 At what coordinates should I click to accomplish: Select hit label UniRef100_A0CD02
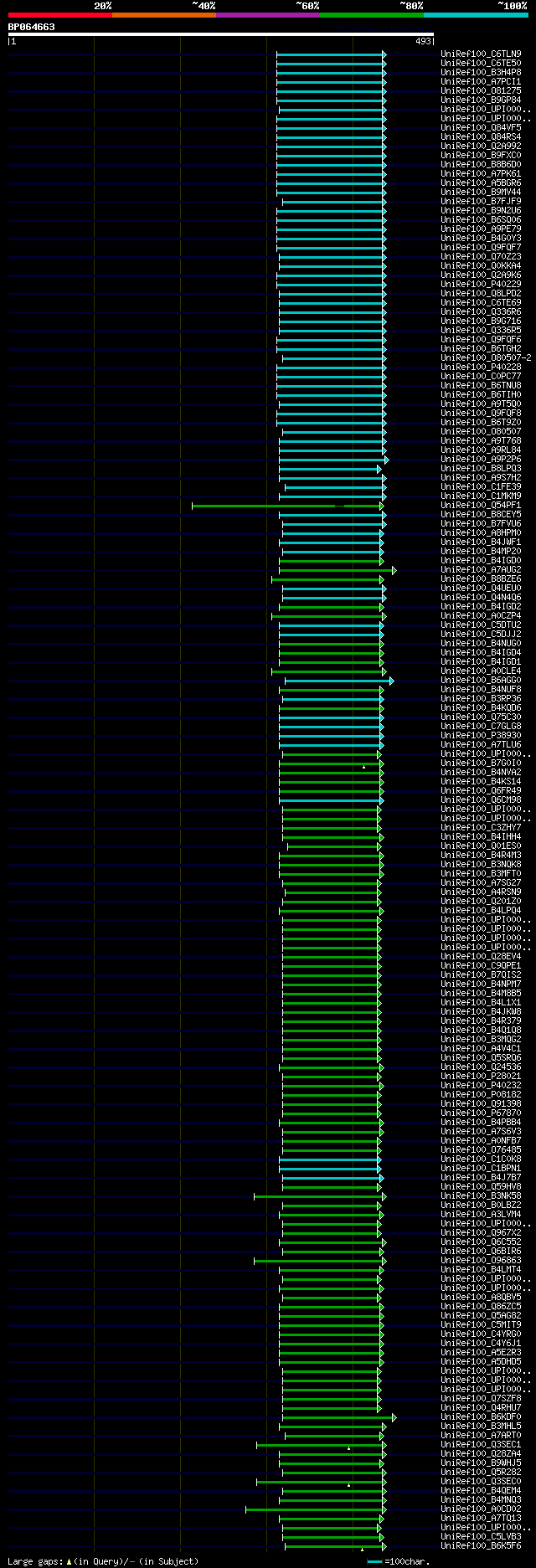[481, 1509]
